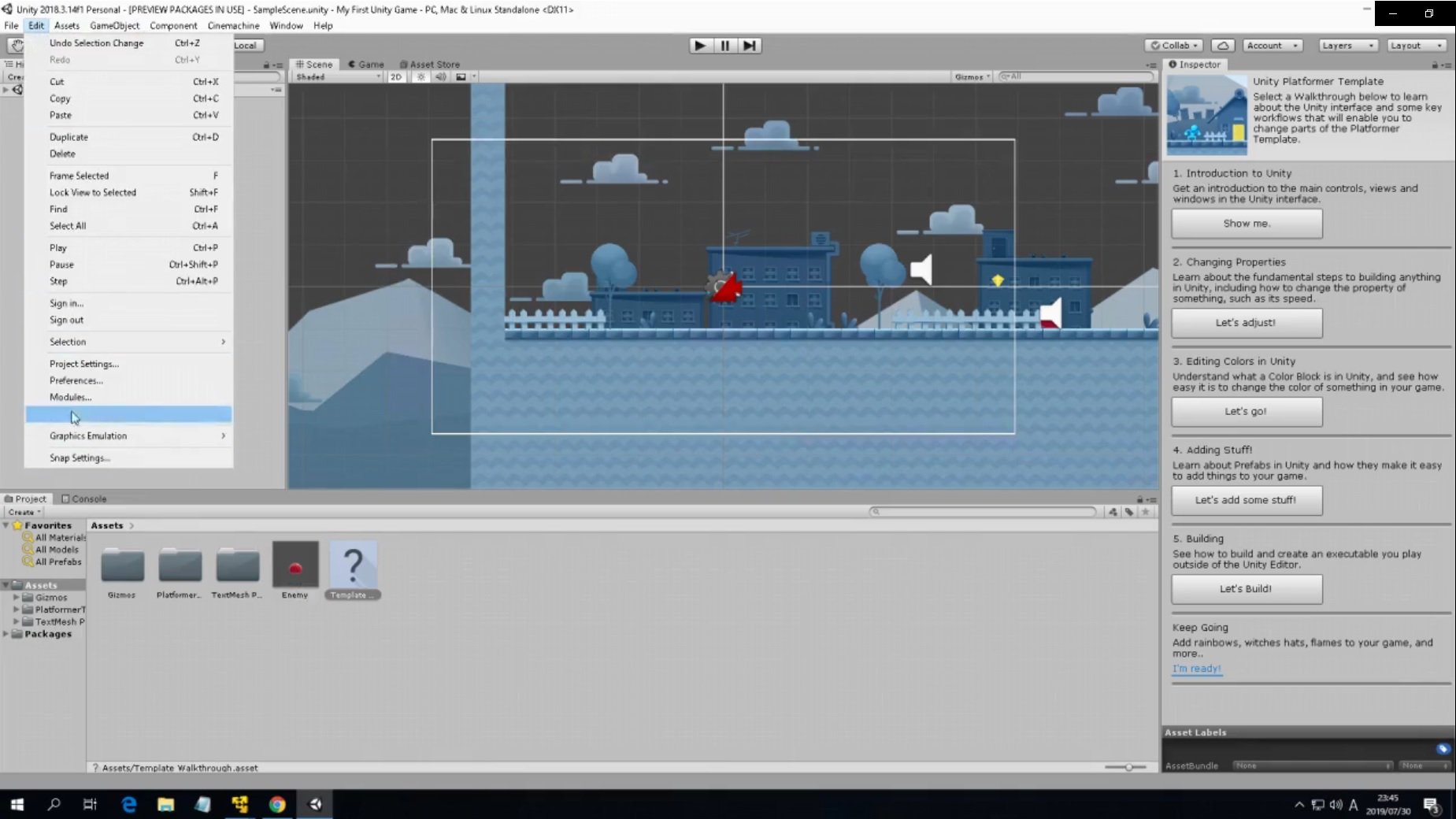Choose Project Settings... from Edit menu
The image size is (1456, 819).
tap(129, 364)
